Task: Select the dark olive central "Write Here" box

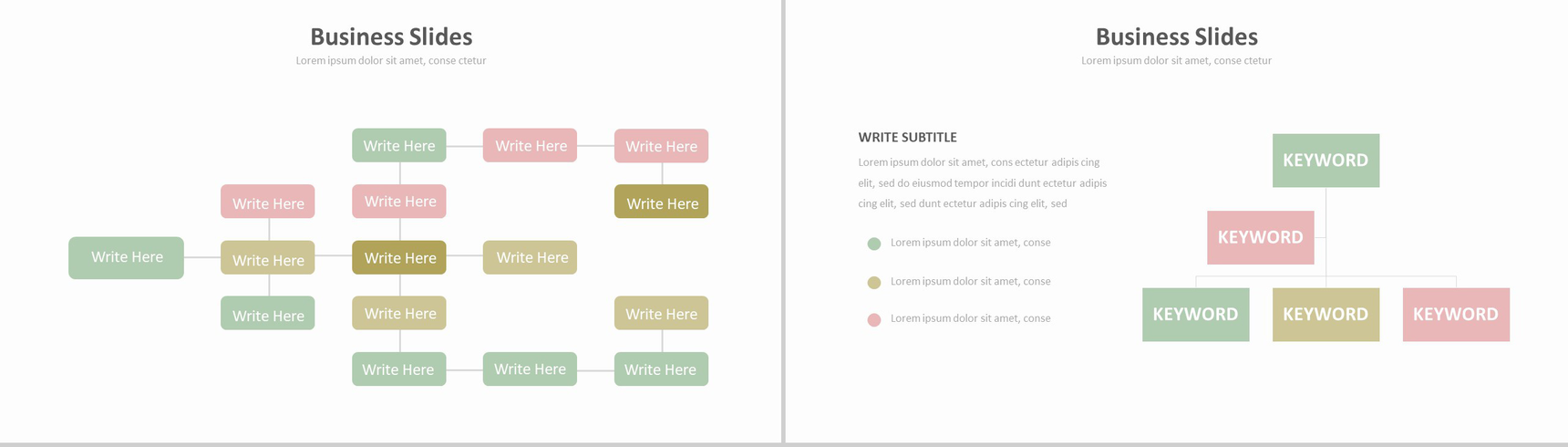Action: [399, 258]
